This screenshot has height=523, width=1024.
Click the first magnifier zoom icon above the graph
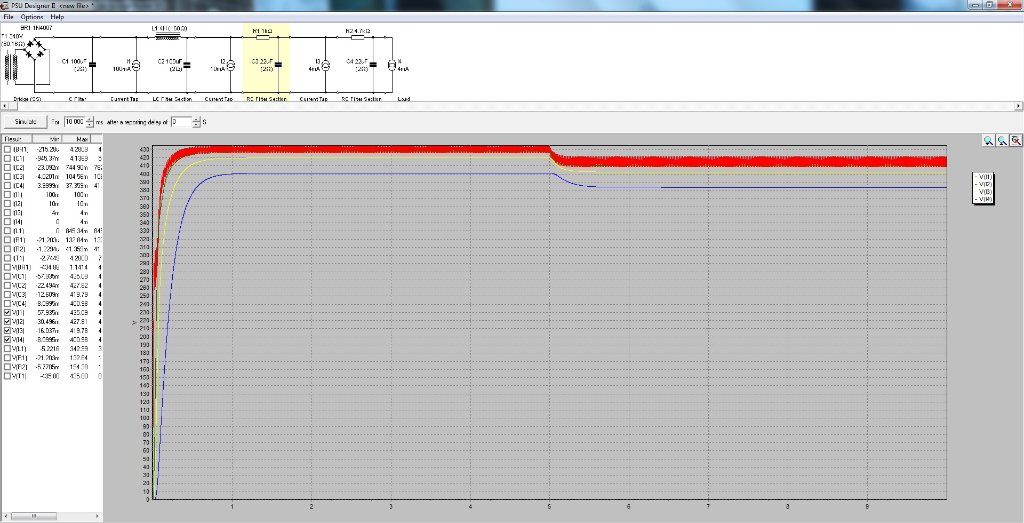coord(988,141)
